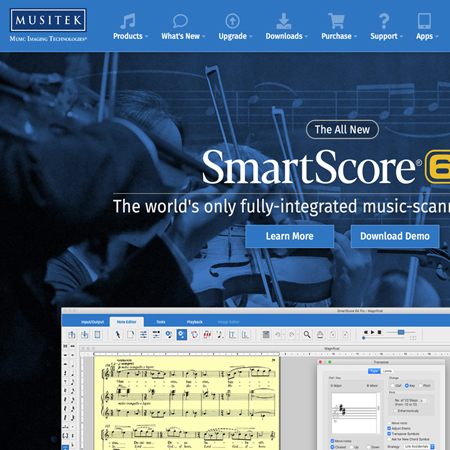Select the arrow pointer tool
Viewport: 450px width, 450px height.
(x=118, y=334)
